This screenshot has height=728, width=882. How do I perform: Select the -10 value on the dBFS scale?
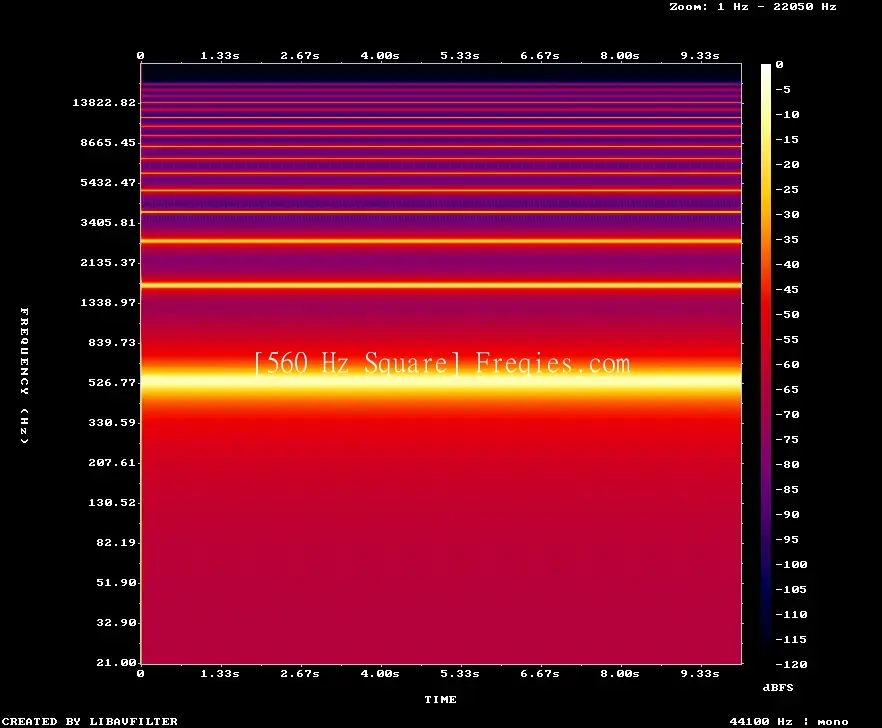click(787, 114)
